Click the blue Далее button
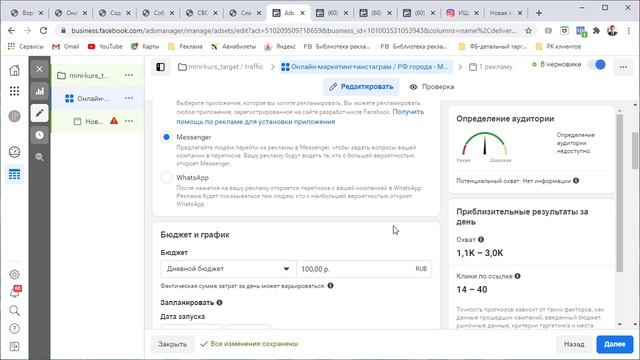The width and height of the screenshot is (640, 360). tap(615, 344)
